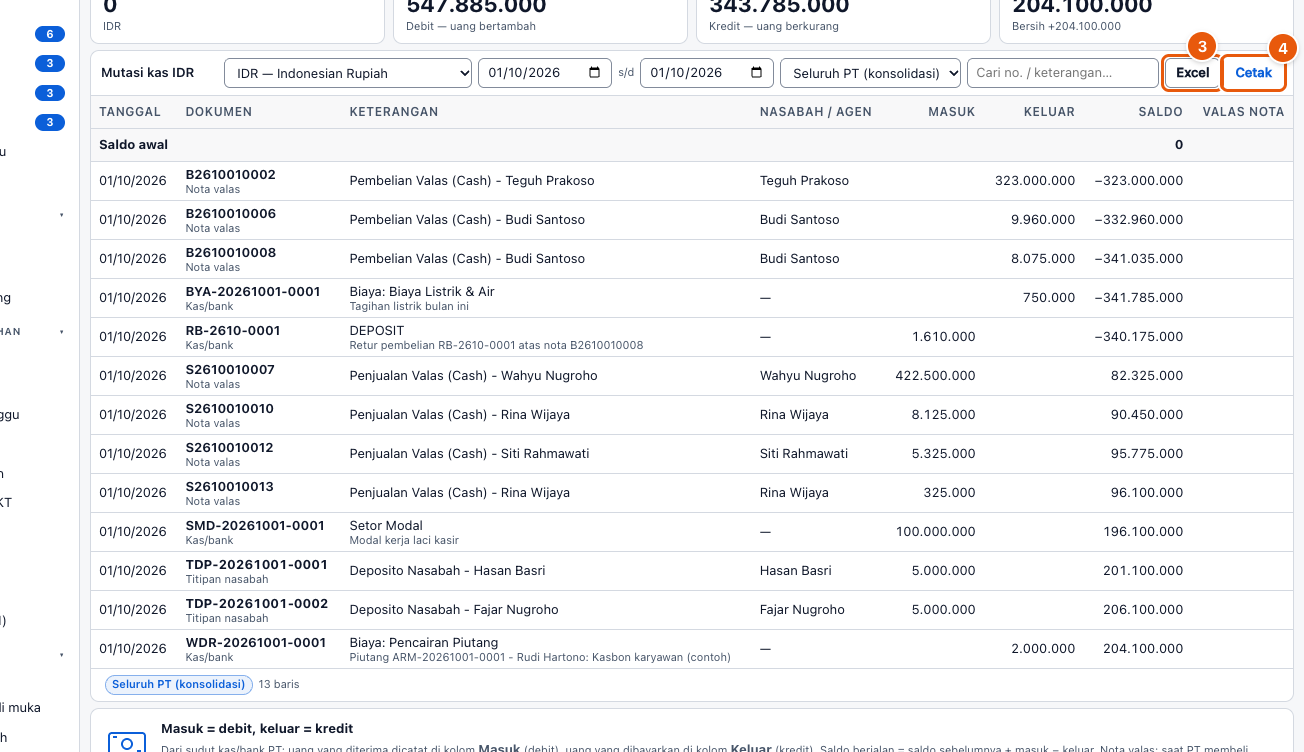The image size is (1304, 752).
Task: Select document number S2610010013
Action: pos(230,487)
